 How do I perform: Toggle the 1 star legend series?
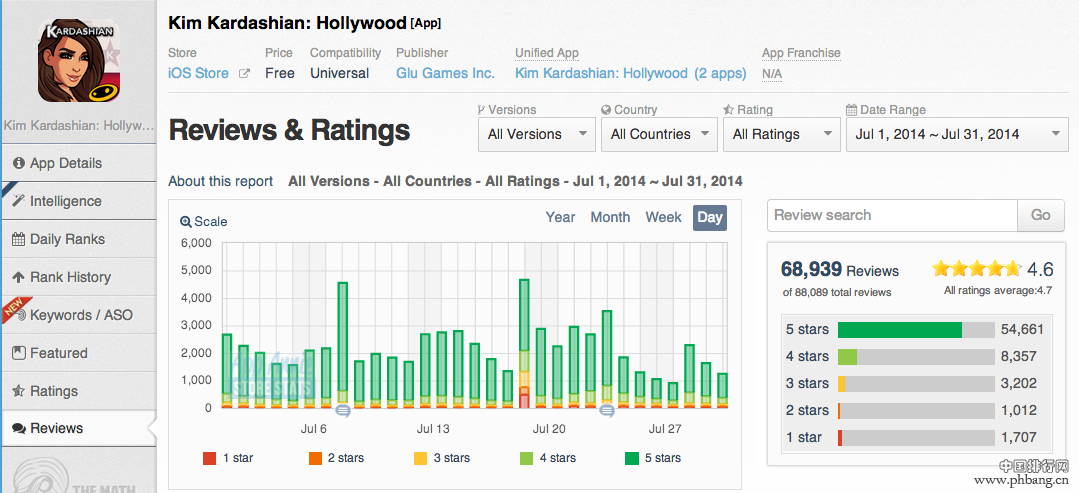pos(228,458)
